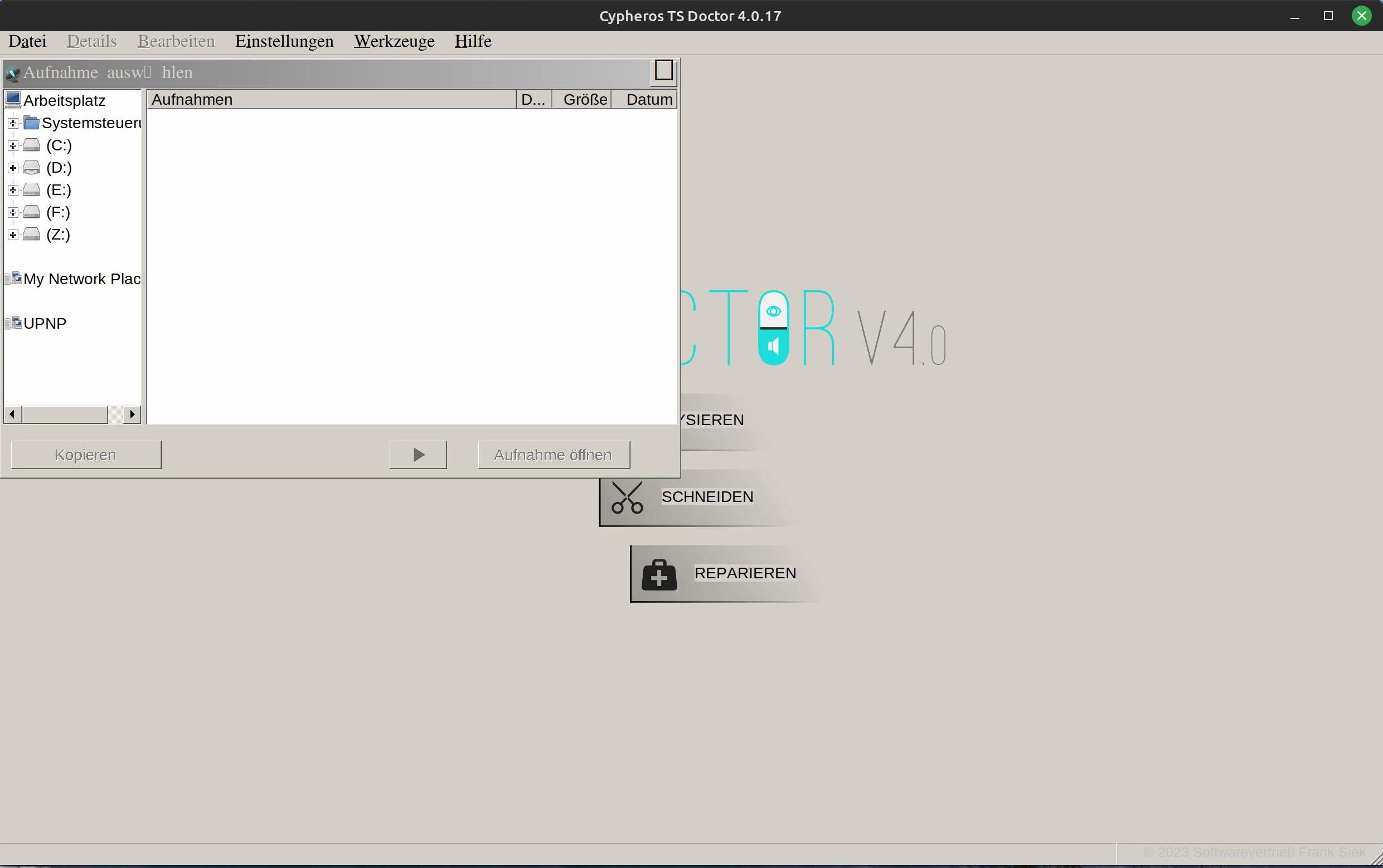
Task: Sort by the Datum column header
Action: (644, 99)
